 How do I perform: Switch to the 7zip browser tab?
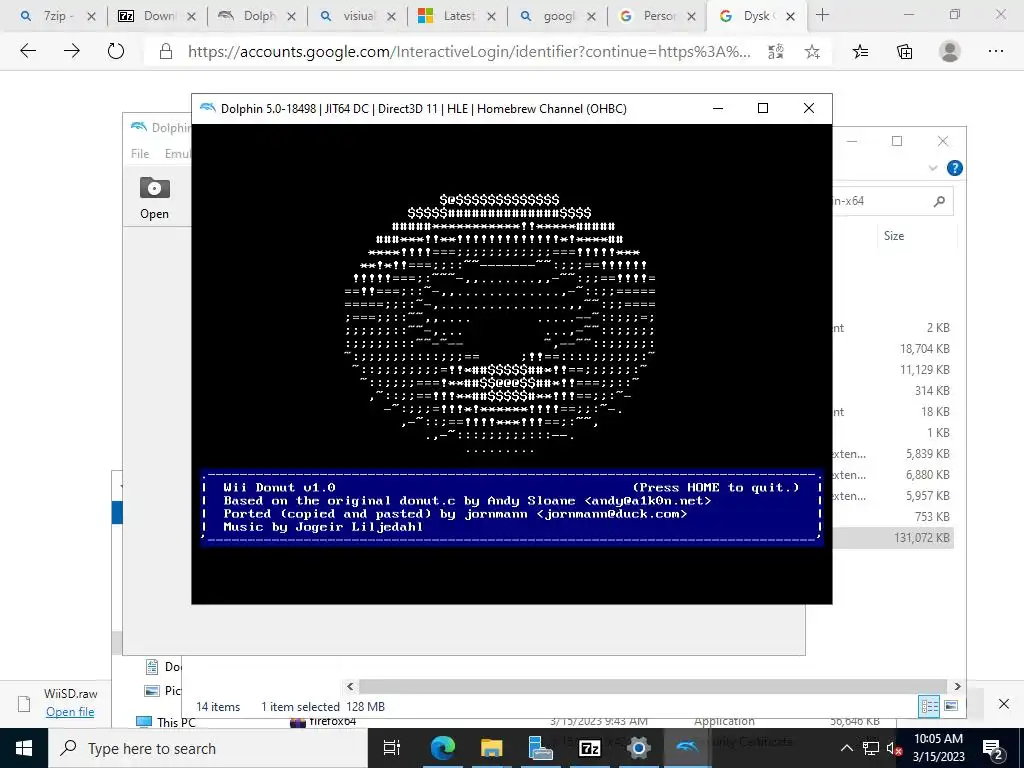coord(55,16)
